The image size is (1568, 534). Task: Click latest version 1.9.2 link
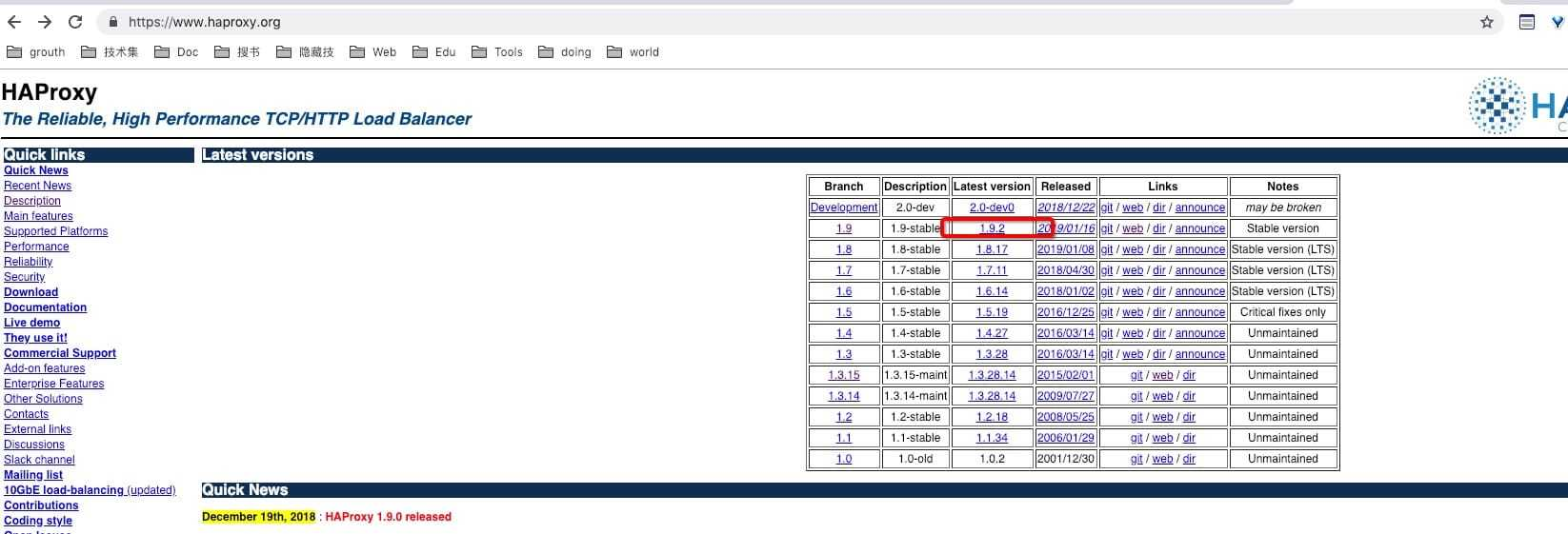(992, 228)
